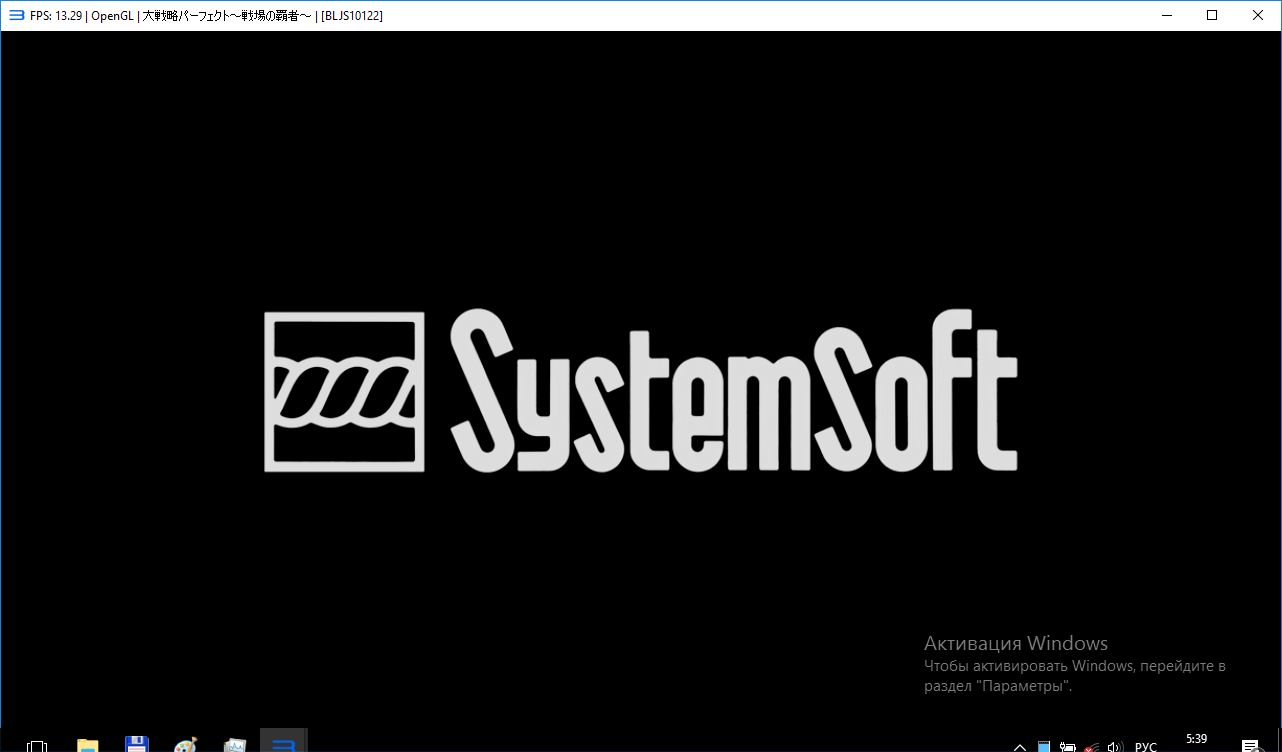Image resolution: width=1282 pixels, height=752 pixels.
Task: Click the blue tray icon beside the battery
Action: 1044,746
